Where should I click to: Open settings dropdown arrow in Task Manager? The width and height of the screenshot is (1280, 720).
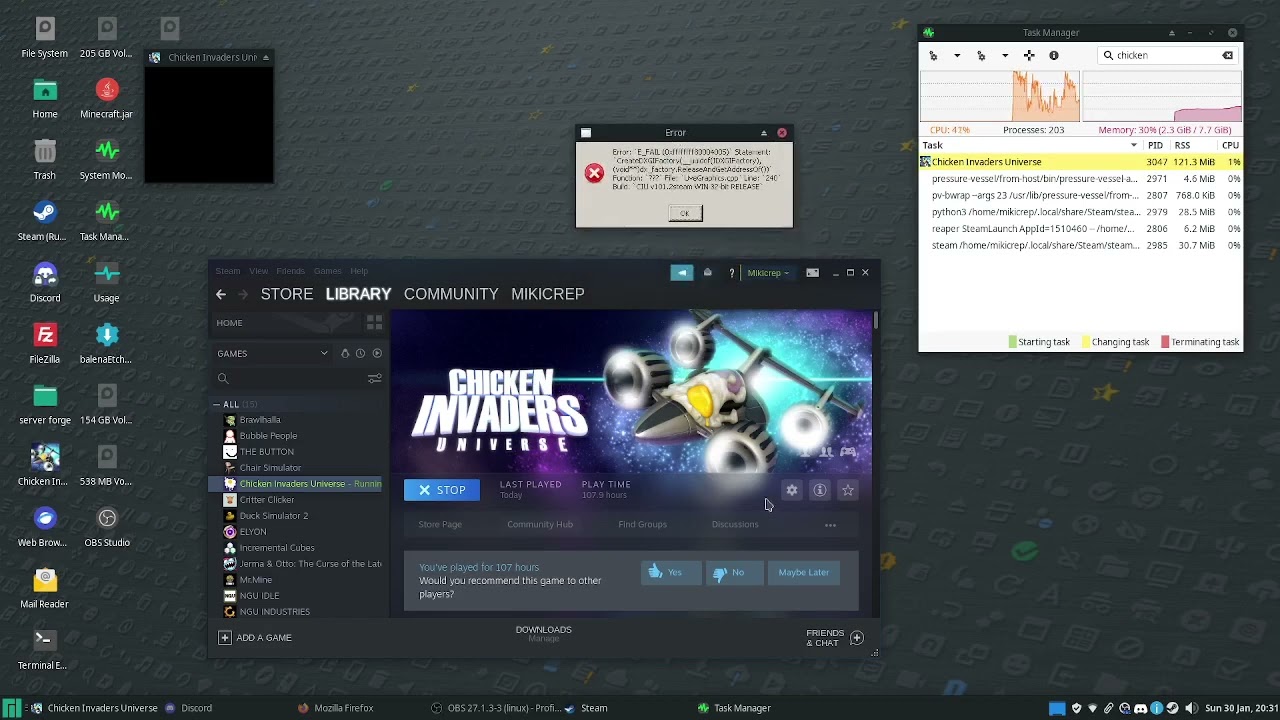tap(1005, 56)
